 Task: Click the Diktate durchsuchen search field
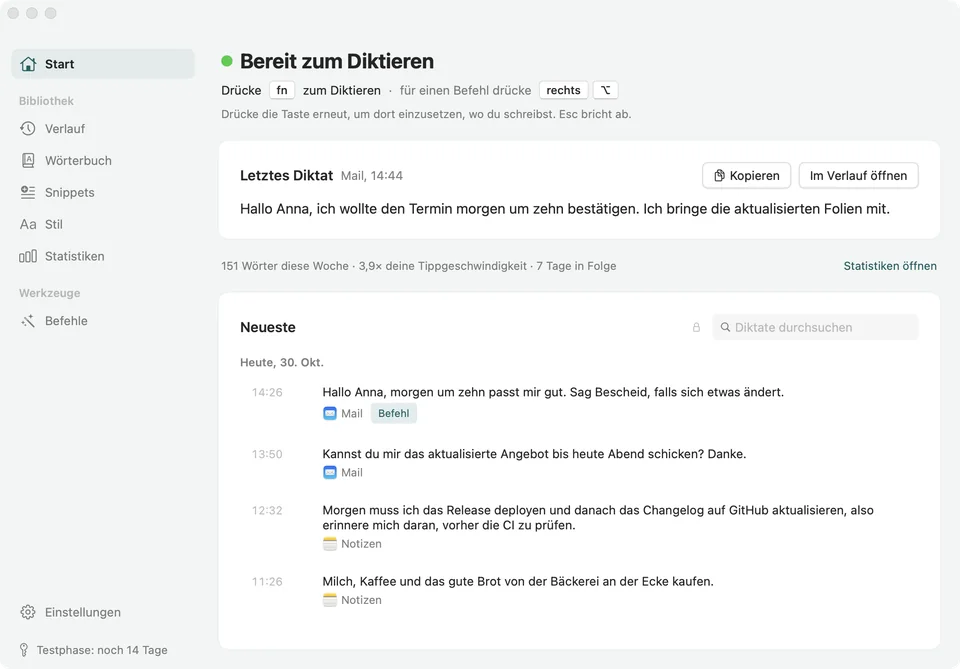[x=816, y=327]
